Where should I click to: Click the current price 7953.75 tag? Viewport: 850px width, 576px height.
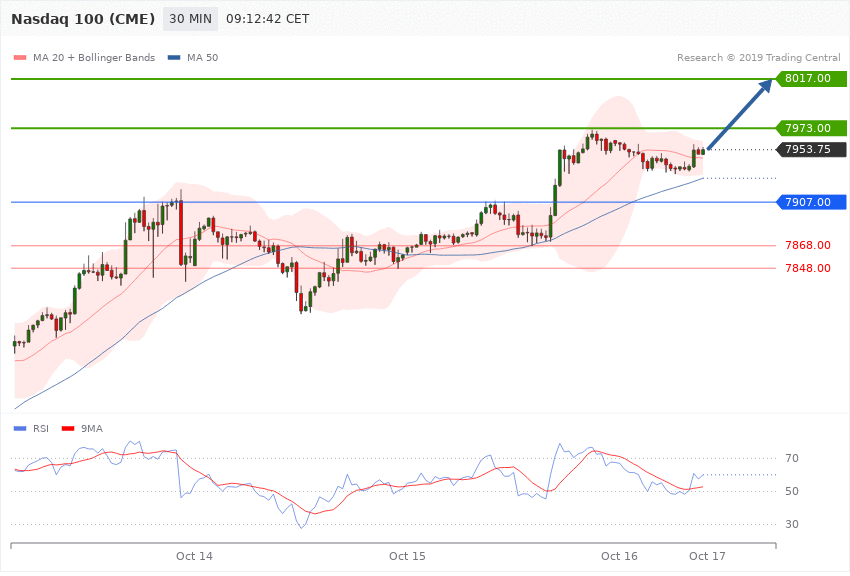[812, 150]
